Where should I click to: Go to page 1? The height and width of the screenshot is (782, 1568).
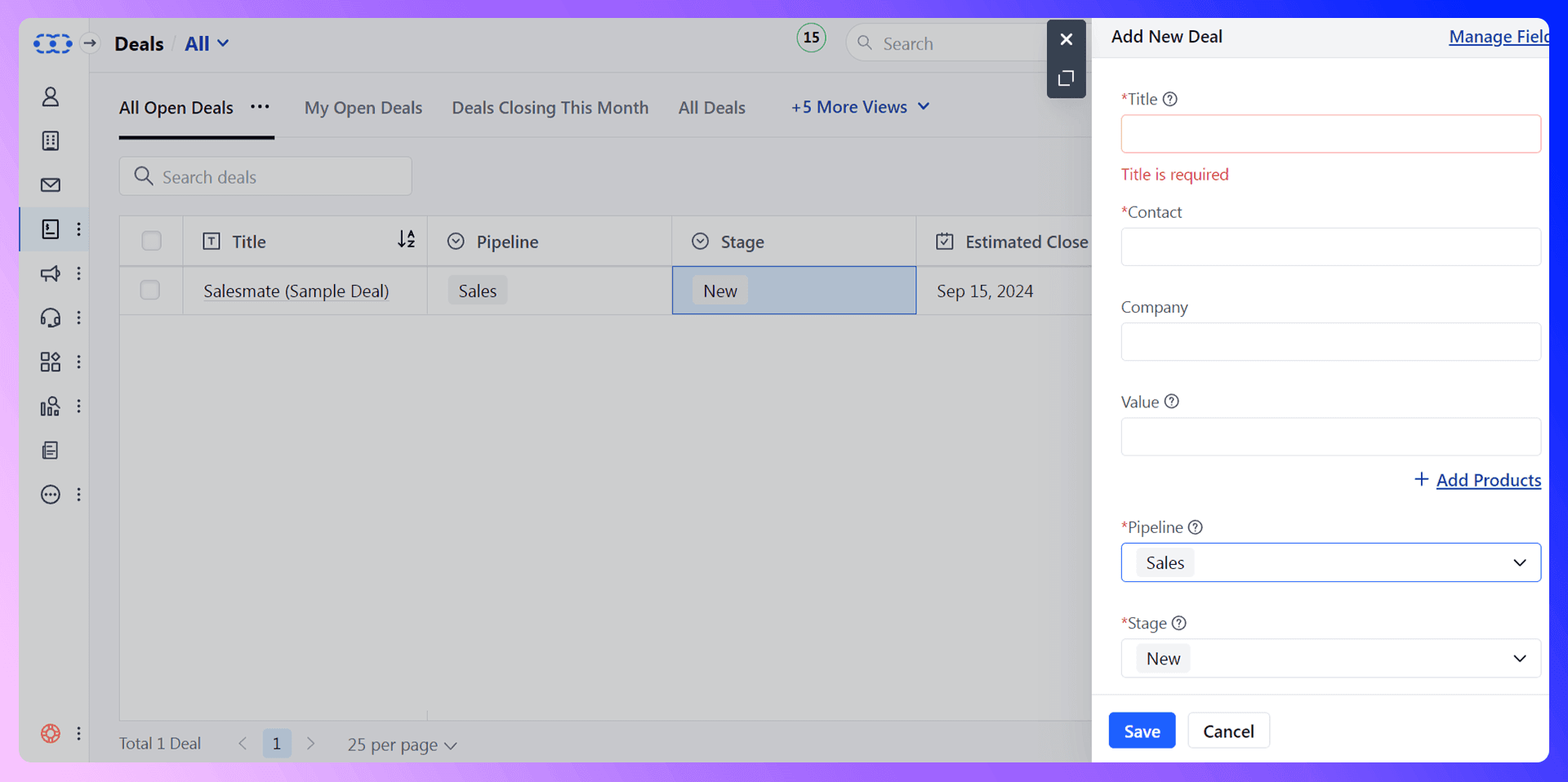[277, 744]
